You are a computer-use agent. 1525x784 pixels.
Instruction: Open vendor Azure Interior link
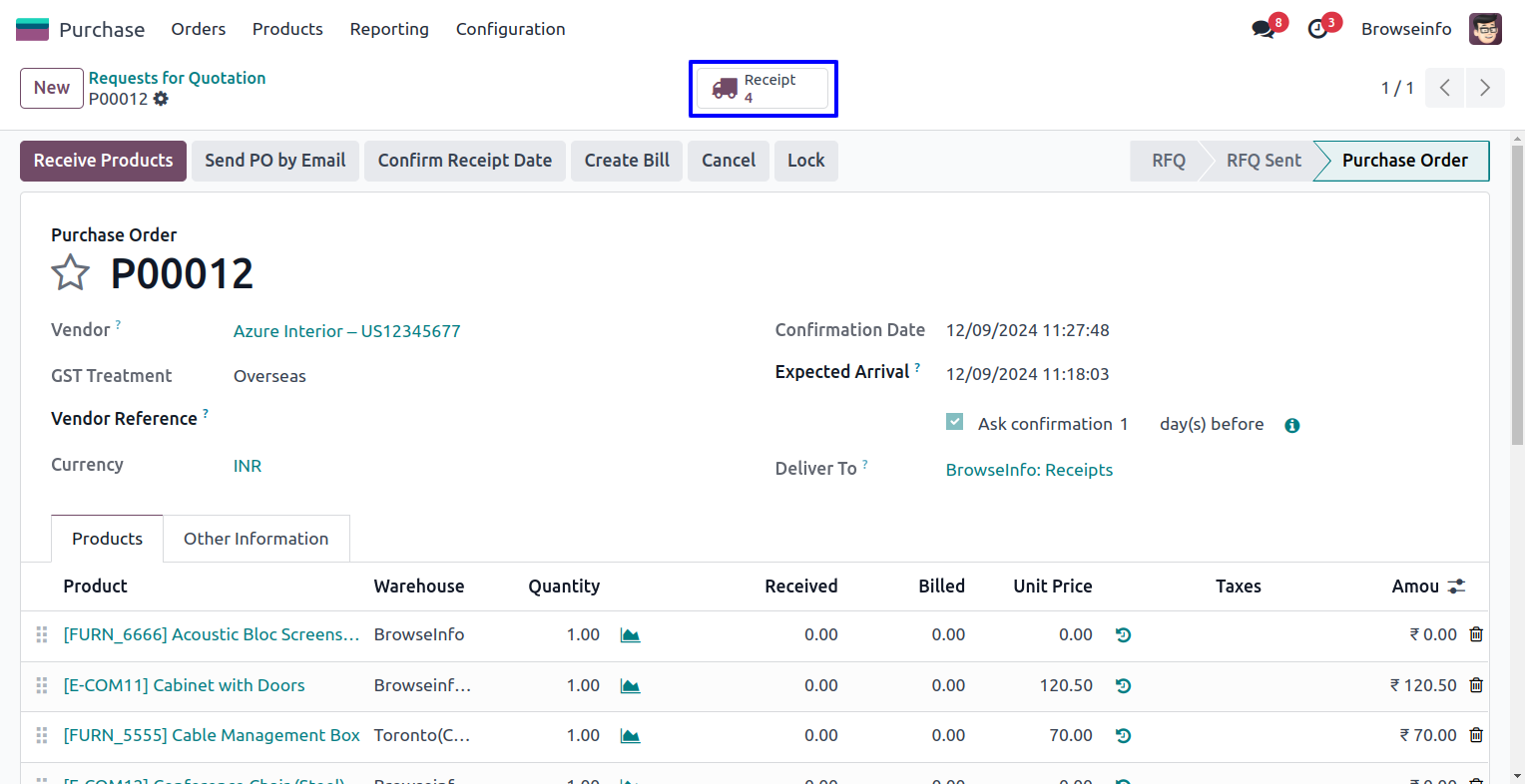346,331
